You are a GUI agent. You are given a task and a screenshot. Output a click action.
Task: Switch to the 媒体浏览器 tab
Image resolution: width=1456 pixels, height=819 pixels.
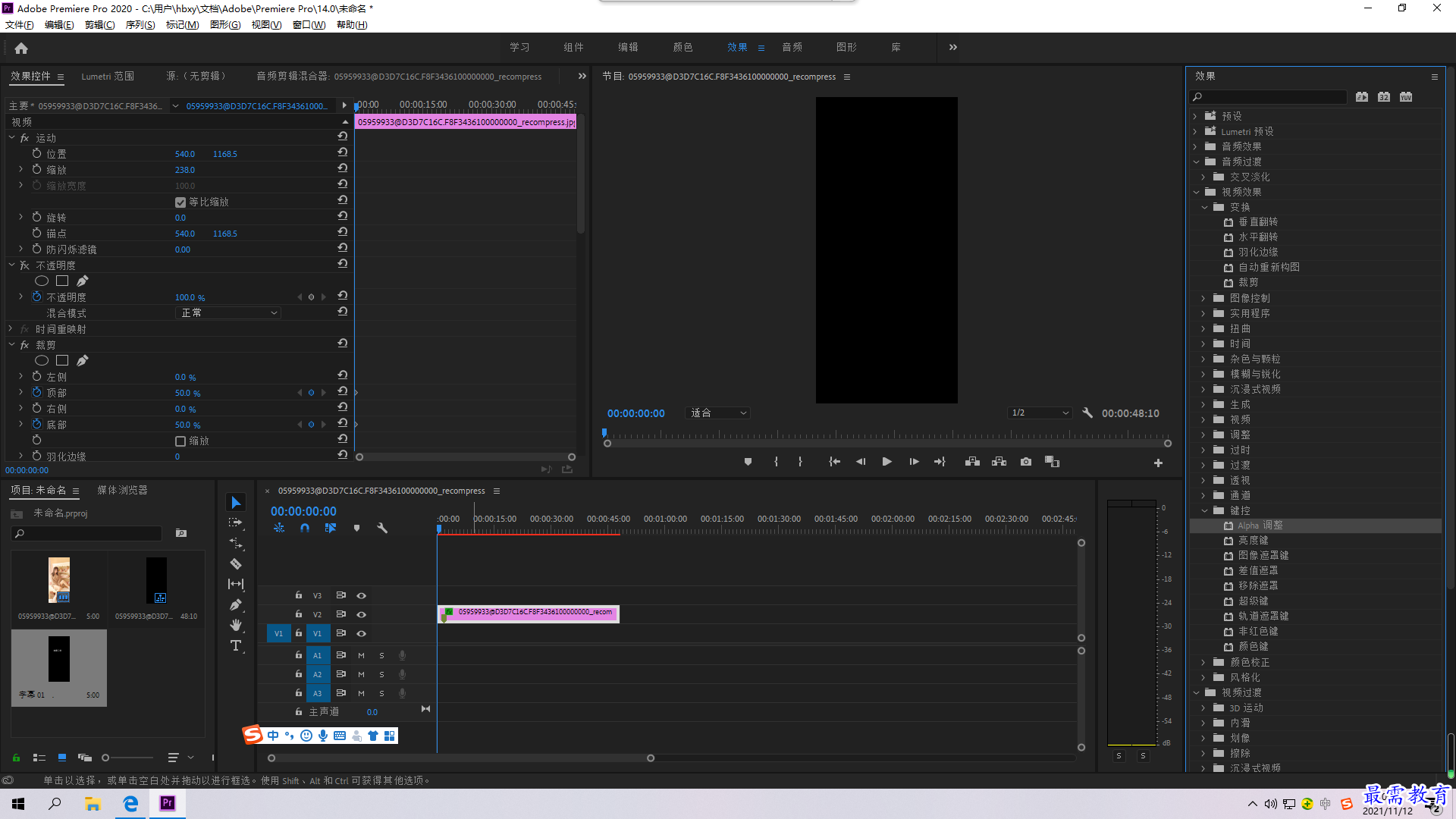122,490
